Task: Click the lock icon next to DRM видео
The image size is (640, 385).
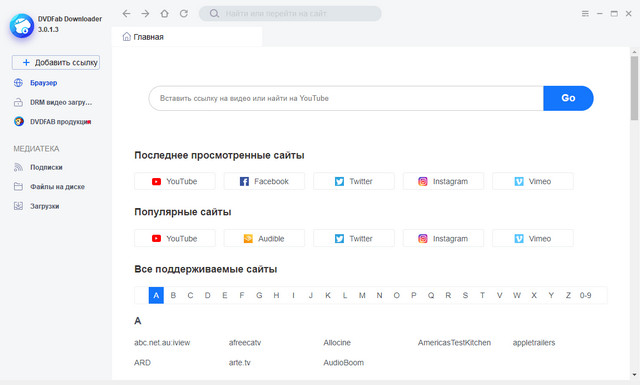Action: [x=18, y=102]
